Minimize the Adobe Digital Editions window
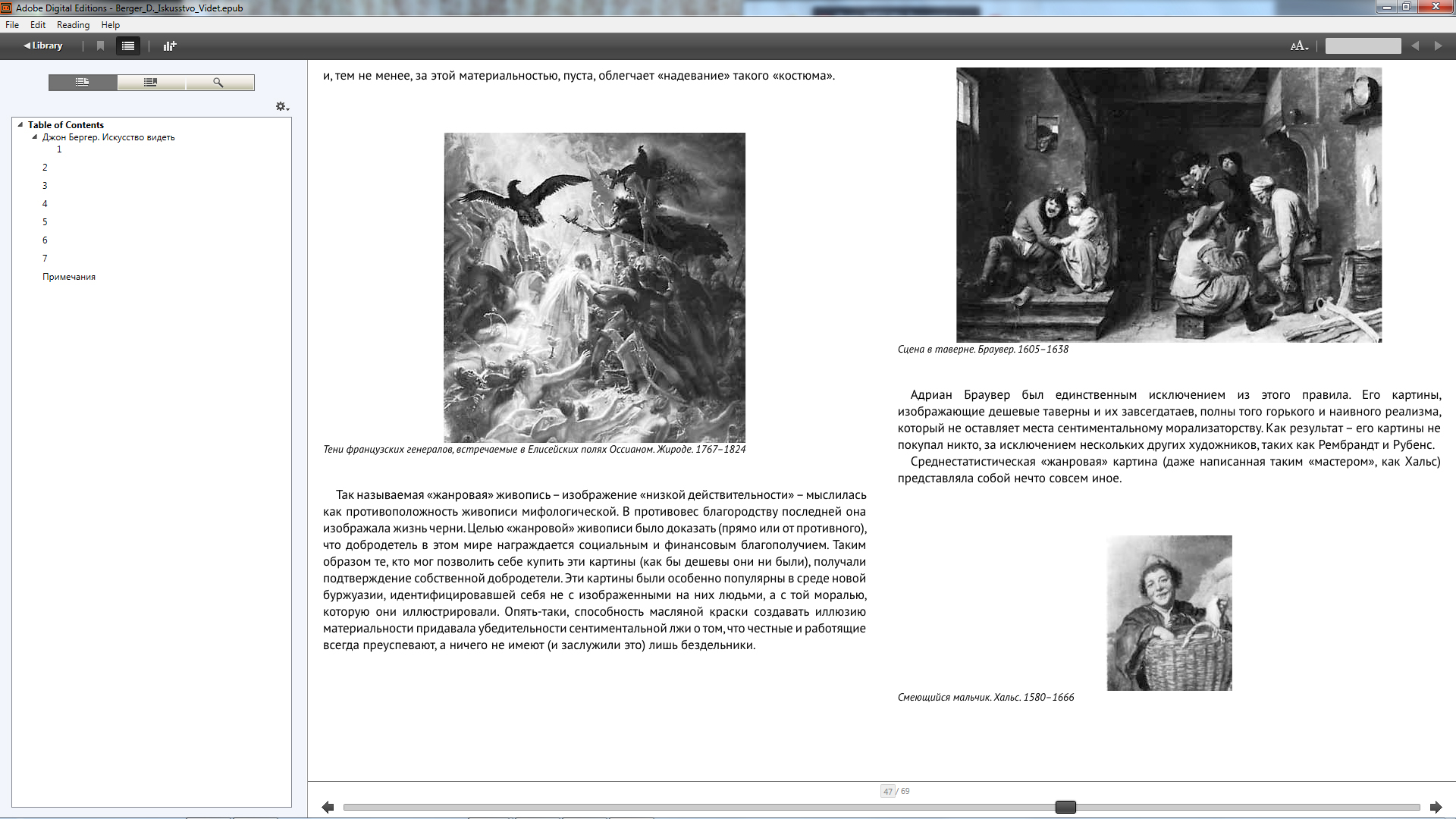This screenshot has width=1456, height=819. [x=1386, y=7]
